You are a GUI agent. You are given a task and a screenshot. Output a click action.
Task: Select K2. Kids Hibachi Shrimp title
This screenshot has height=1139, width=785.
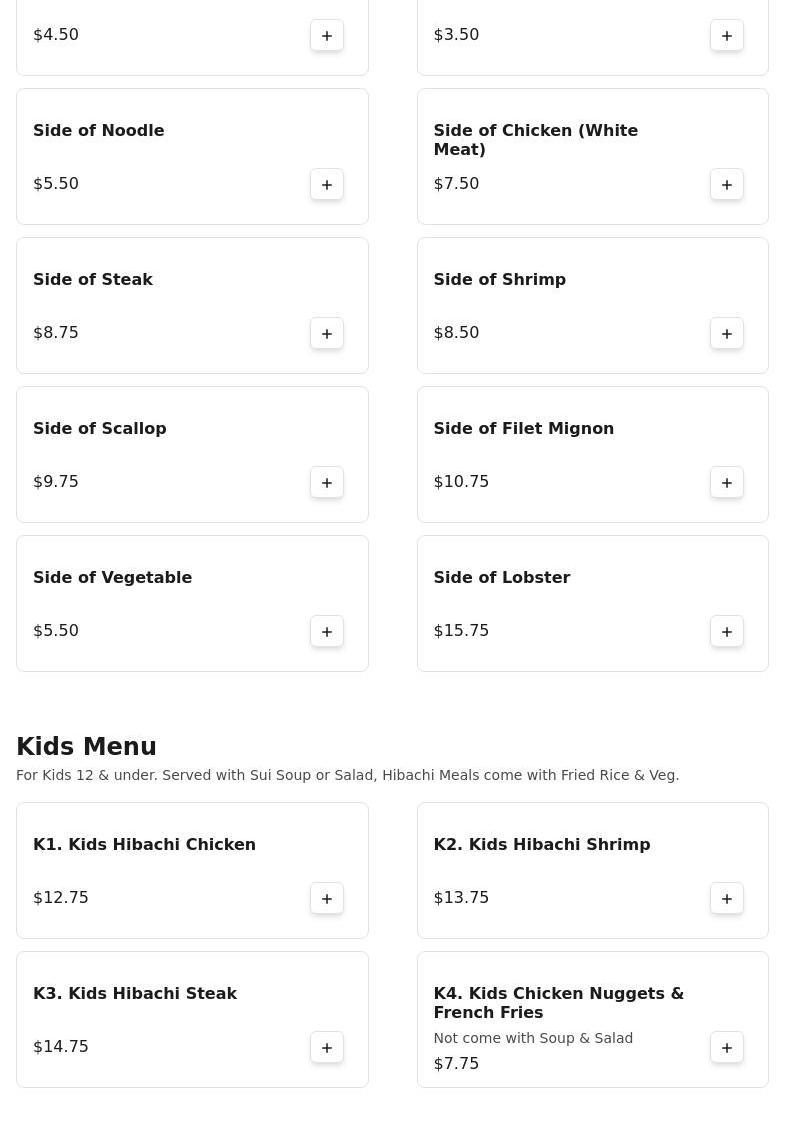(541, 844)
